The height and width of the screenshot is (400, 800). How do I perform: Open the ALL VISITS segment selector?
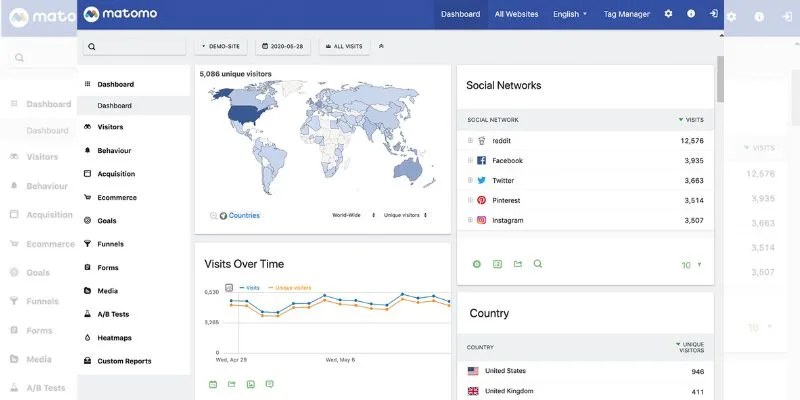pyautogui.click(x=344, y=46)
